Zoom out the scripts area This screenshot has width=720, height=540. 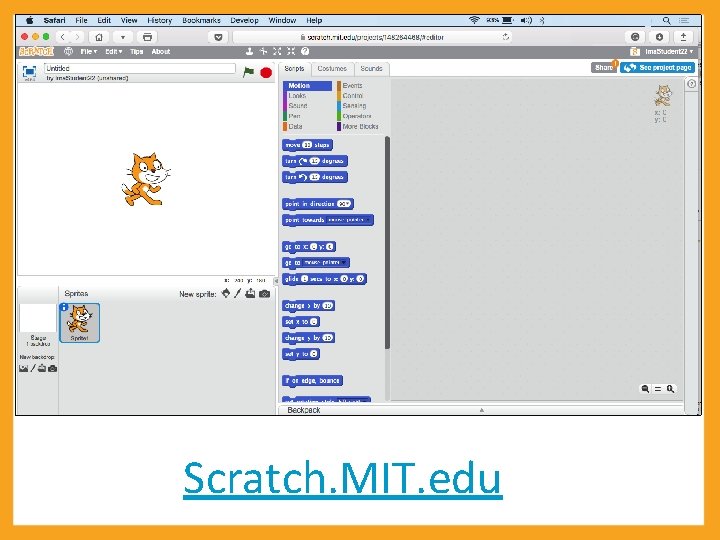[645, 389]
